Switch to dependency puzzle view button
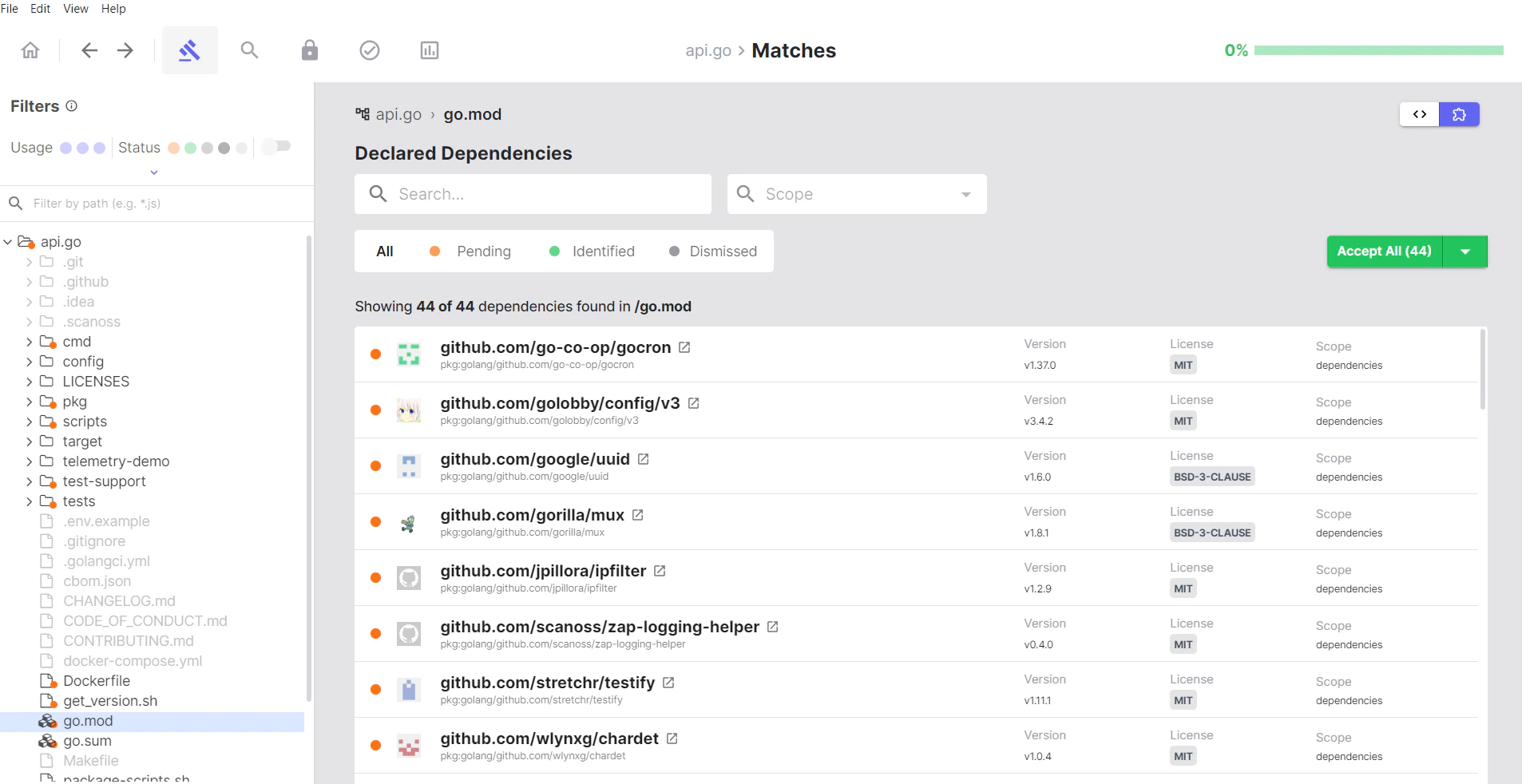Viewport: 1522px width, 784px height. pos(1459,114)
